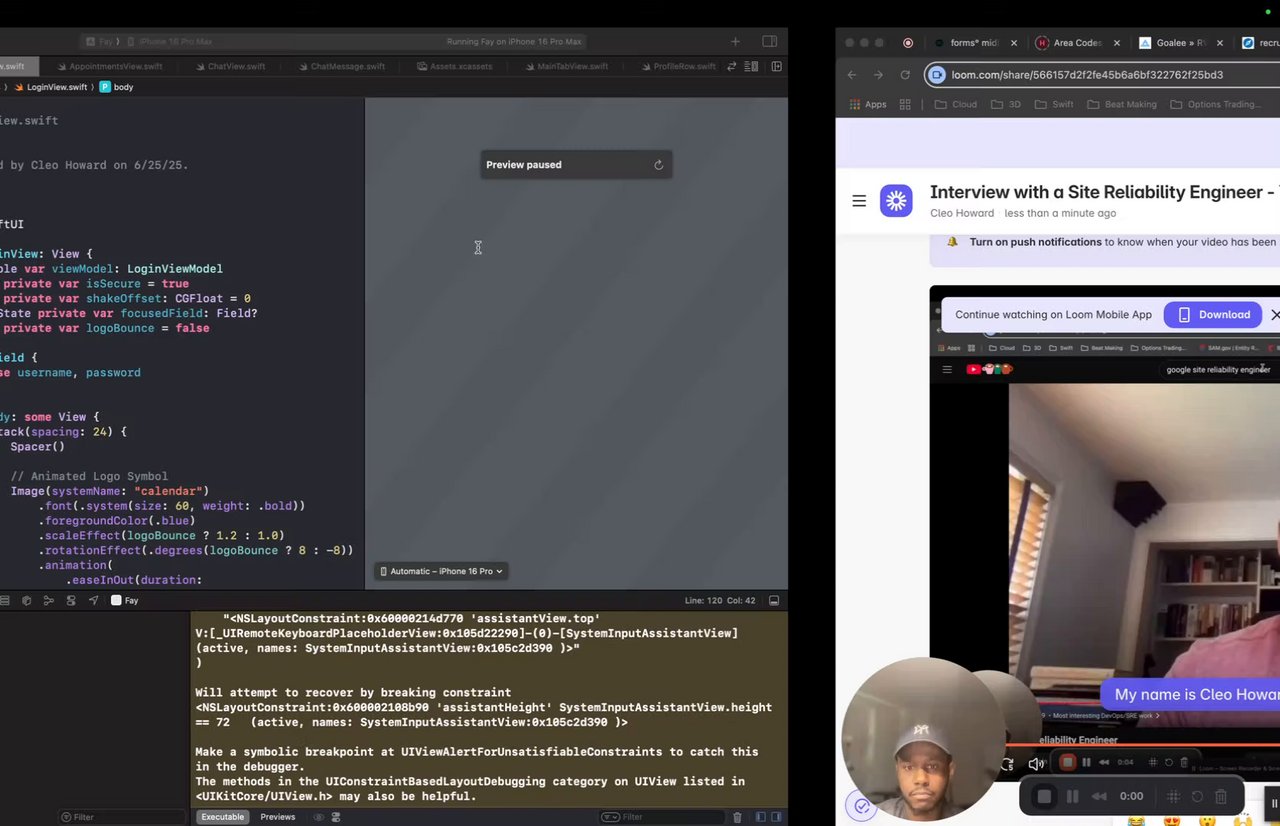1280x826 pixels.
Task: Select the Fay process in debug bar
Action: point(124,600)
